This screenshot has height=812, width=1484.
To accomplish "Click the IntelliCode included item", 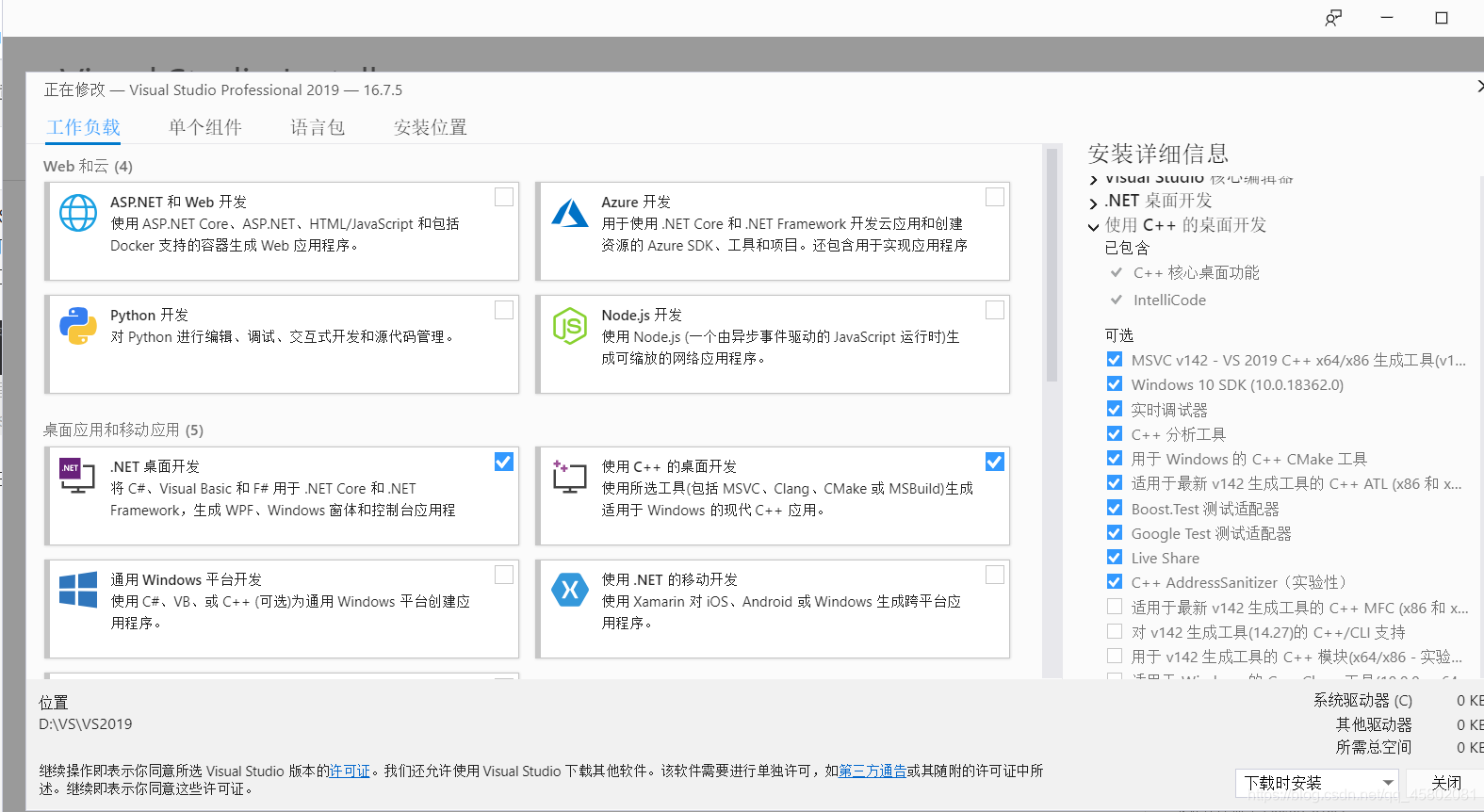I will tap(1169, 300).
